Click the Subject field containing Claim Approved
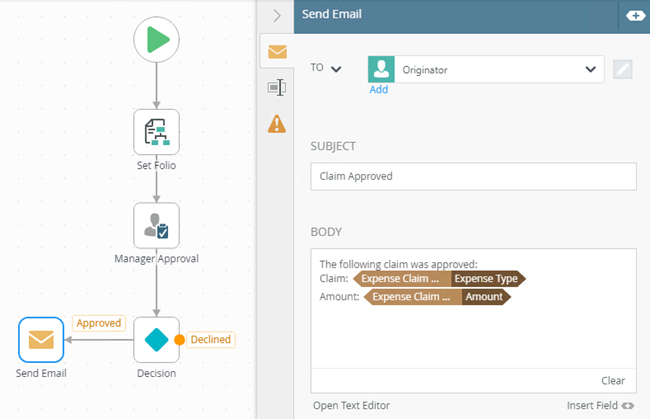 [x=473, y=176]
